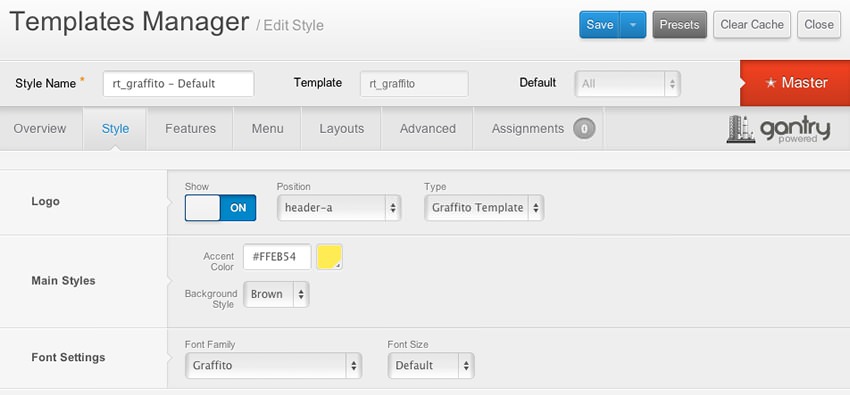This screenshot has width=850, height=395.
Task: Expand the Font Family Graffito dropdown
Action: pos(273,366)
